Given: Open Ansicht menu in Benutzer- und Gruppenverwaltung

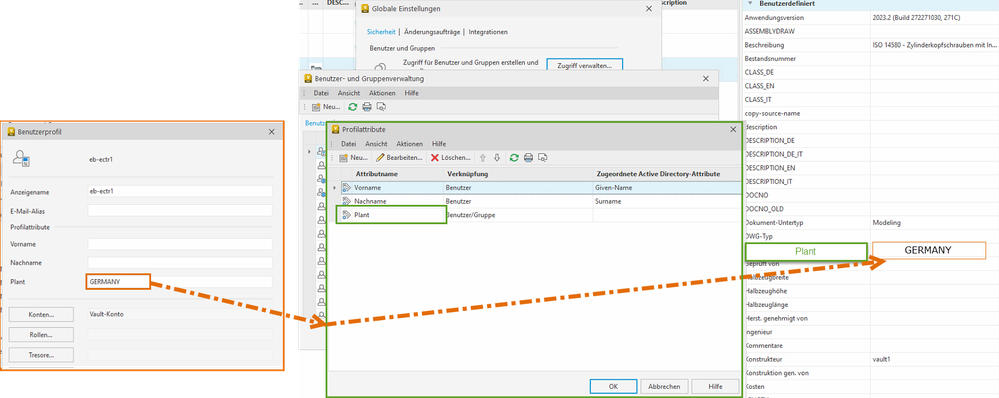Looking at the screenshot, I should (x=349, y=93).
